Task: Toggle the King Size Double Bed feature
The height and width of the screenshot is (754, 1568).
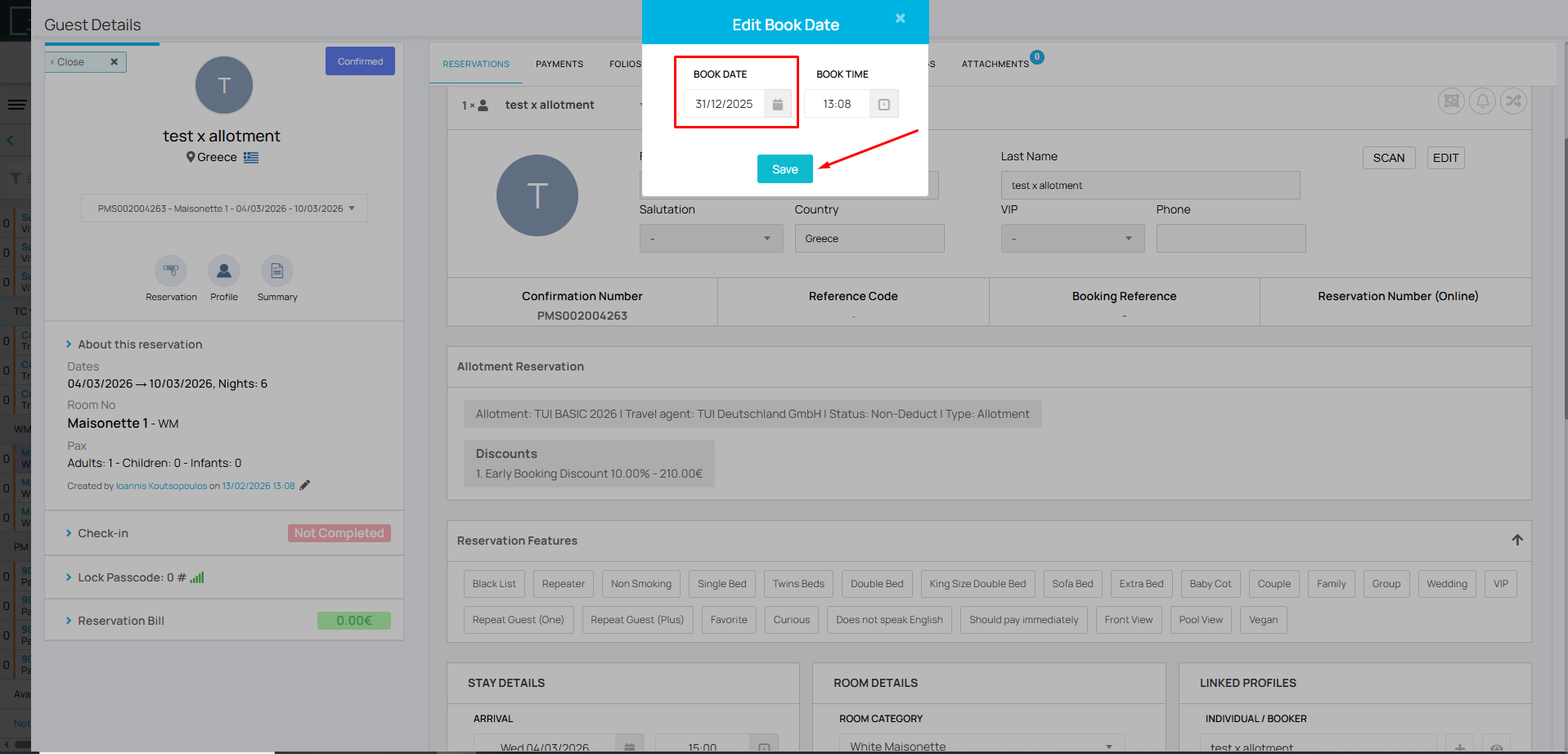Action: coord(977,584)
